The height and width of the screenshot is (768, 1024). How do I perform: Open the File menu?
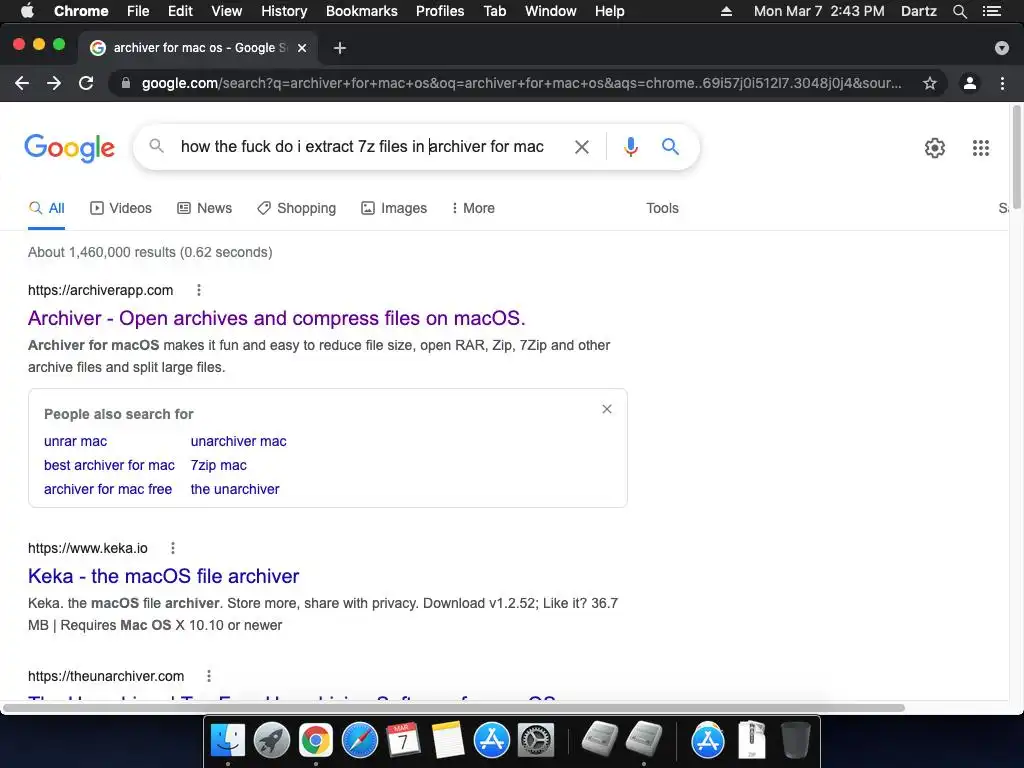(138, 11)
